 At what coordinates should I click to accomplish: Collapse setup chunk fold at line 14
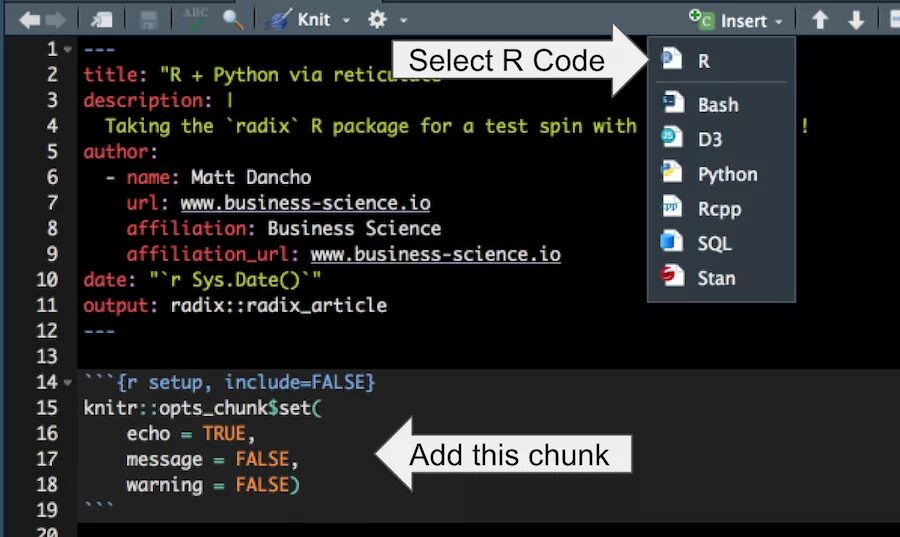(68, 382)
